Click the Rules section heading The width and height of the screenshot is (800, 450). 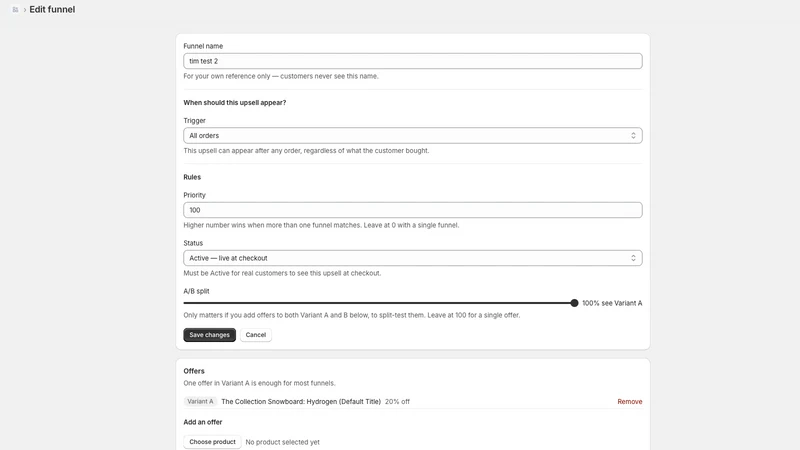[192, 177]
